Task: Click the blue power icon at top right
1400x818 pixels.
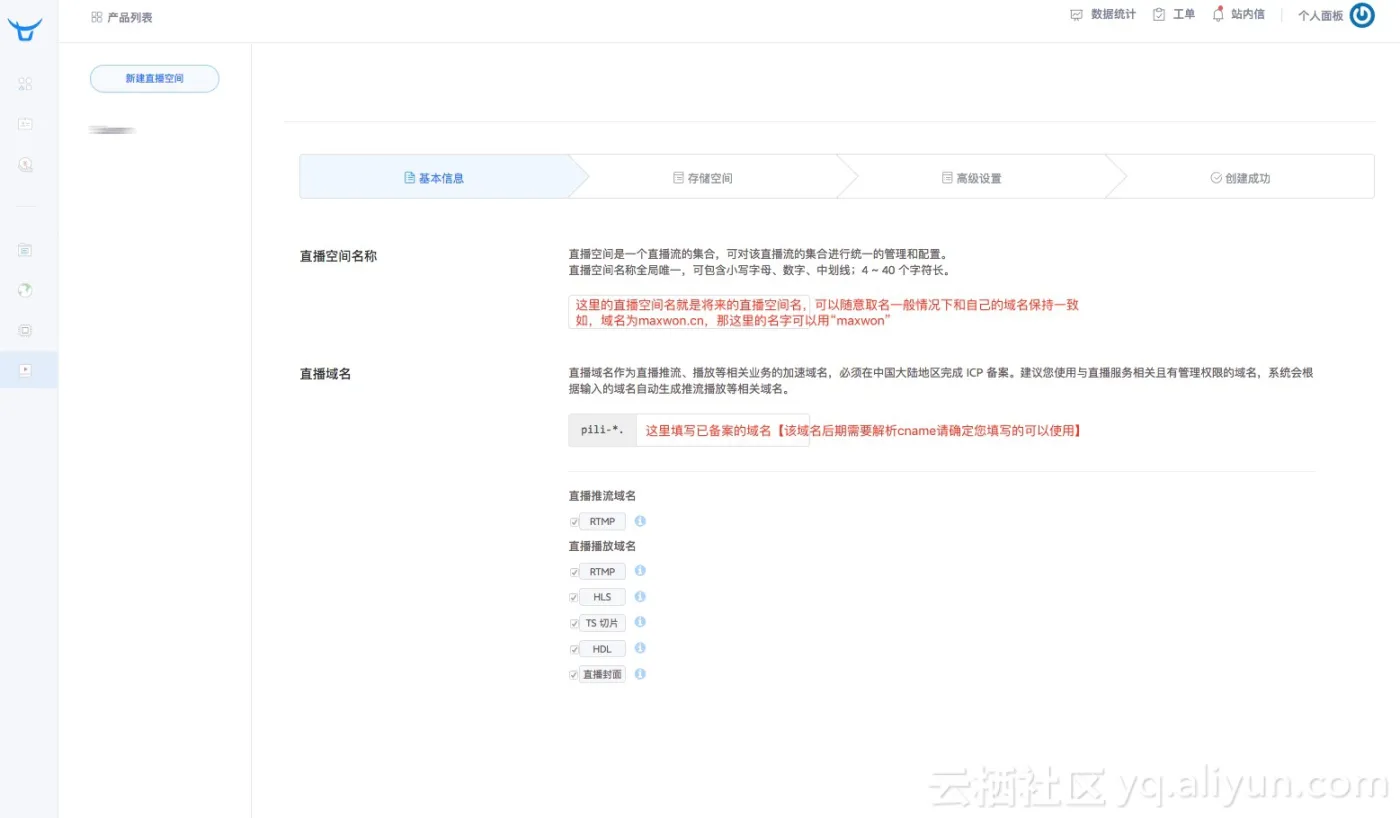Action: coord(1362,15)
